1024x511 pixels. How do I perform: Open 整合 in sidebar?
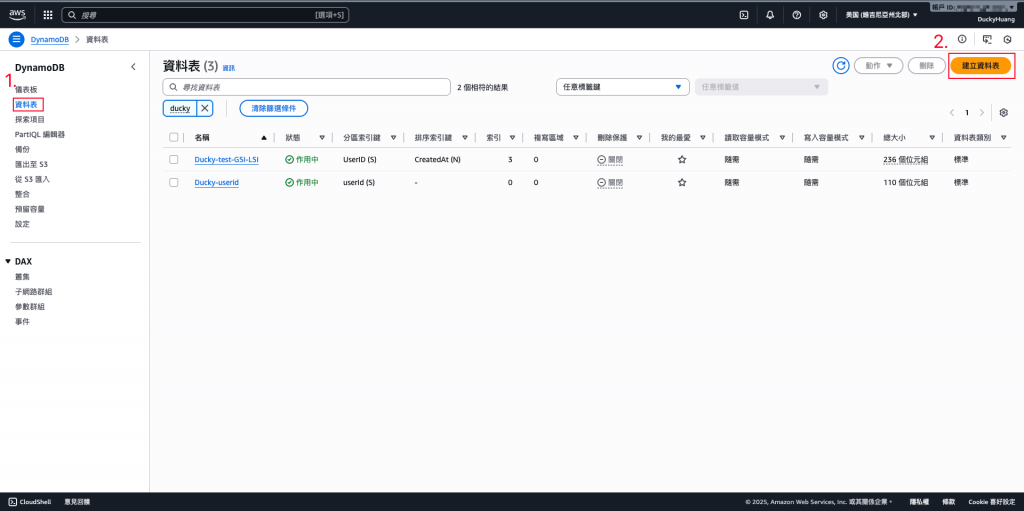point(22,194)
